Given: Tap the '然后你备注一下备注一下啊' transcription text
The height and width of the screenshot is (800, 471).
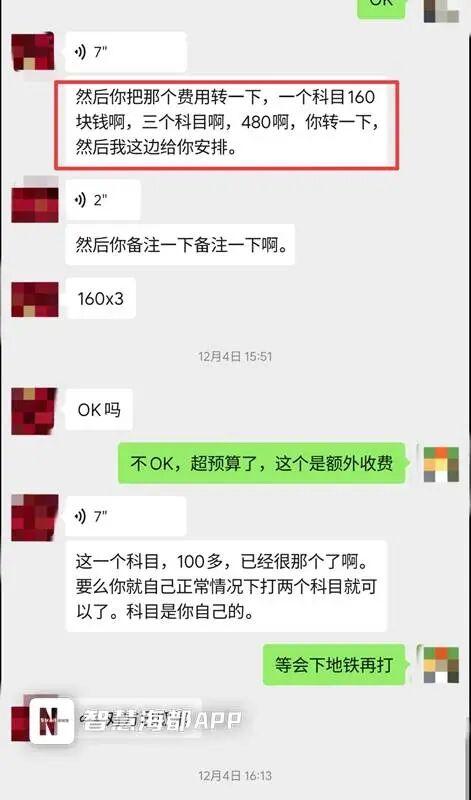Looking at the screenshot, I should click(180, 245).
